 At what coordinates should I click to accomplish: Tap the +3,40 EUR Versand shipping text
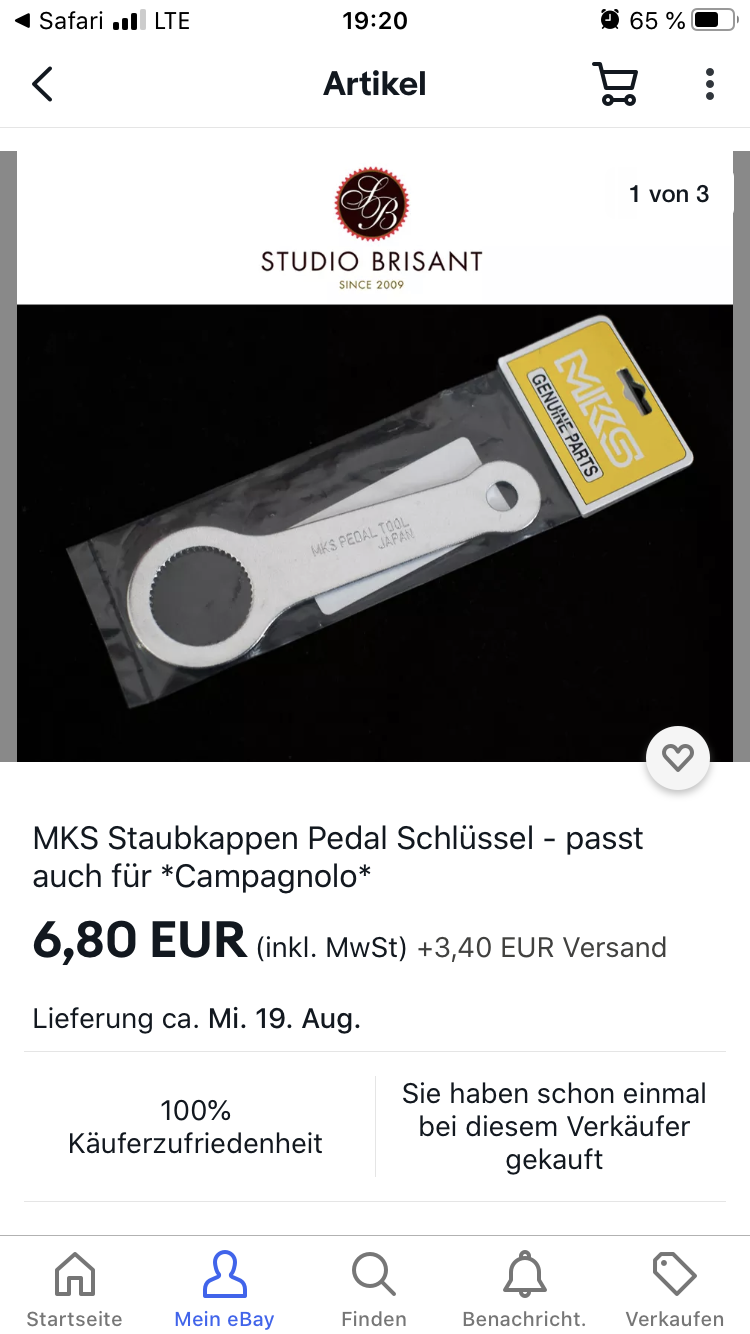pos(542,947)
